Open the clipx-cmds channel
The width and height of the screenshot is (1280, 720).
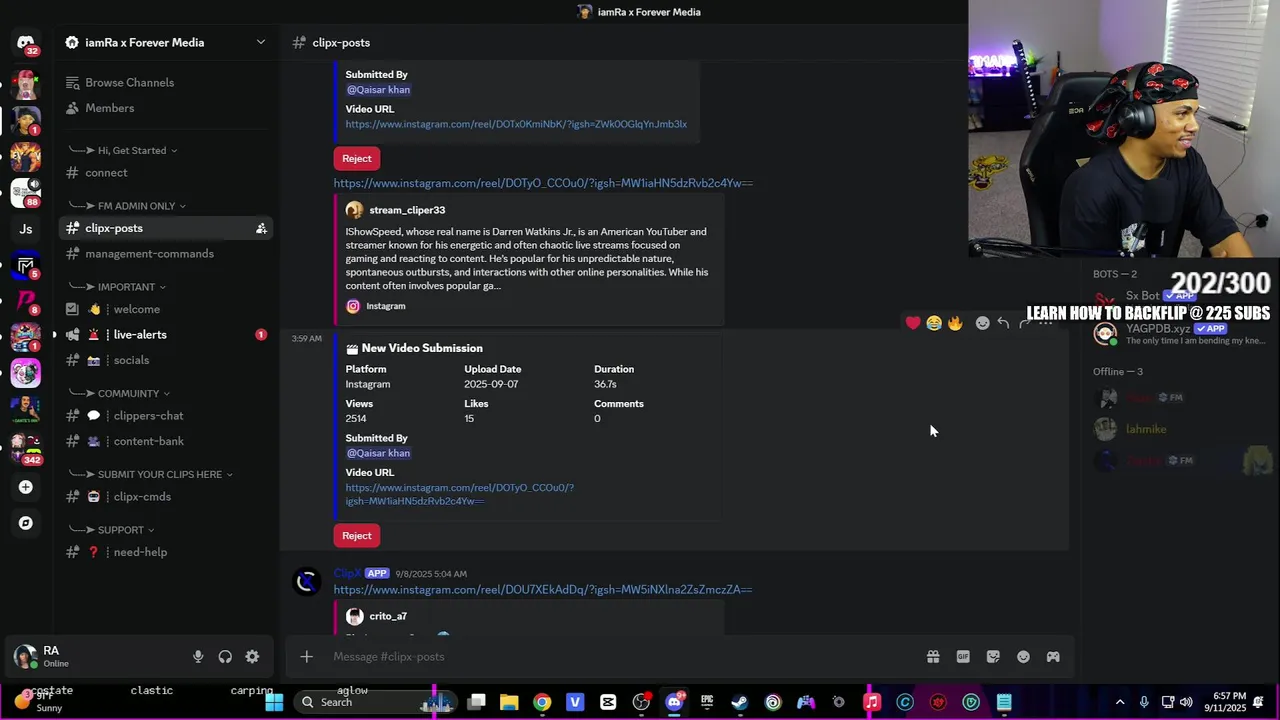point(164,497)
